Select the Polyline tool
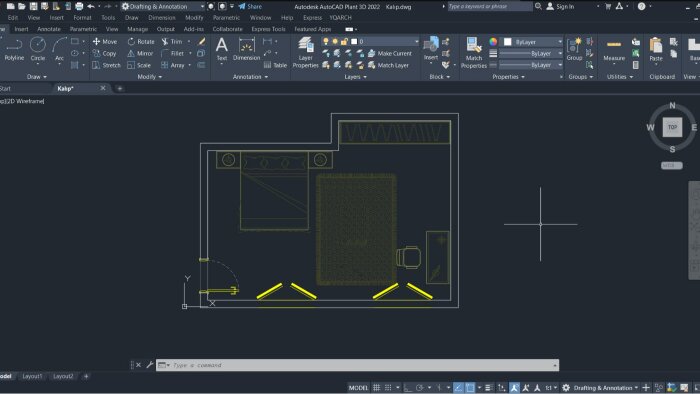The height and width of the screenshot is (394, 700). coord(14,49)
